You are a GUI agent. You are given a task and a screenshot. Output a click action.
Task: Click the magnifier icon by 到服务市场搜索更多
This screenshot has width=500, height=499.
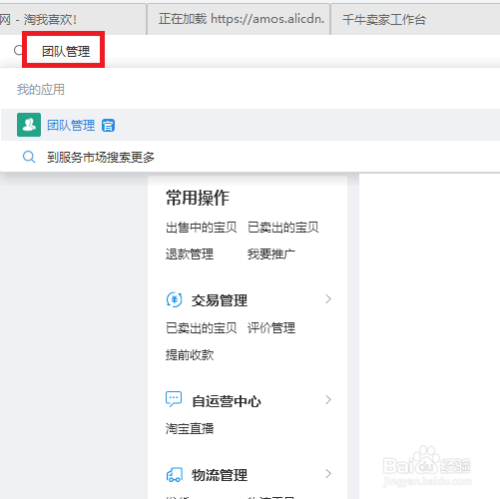tap(29, 157)
